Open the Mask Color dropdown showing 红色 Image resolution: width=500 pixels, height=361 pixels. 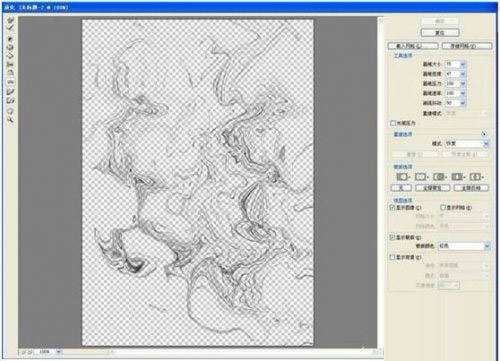coord(464,246)
